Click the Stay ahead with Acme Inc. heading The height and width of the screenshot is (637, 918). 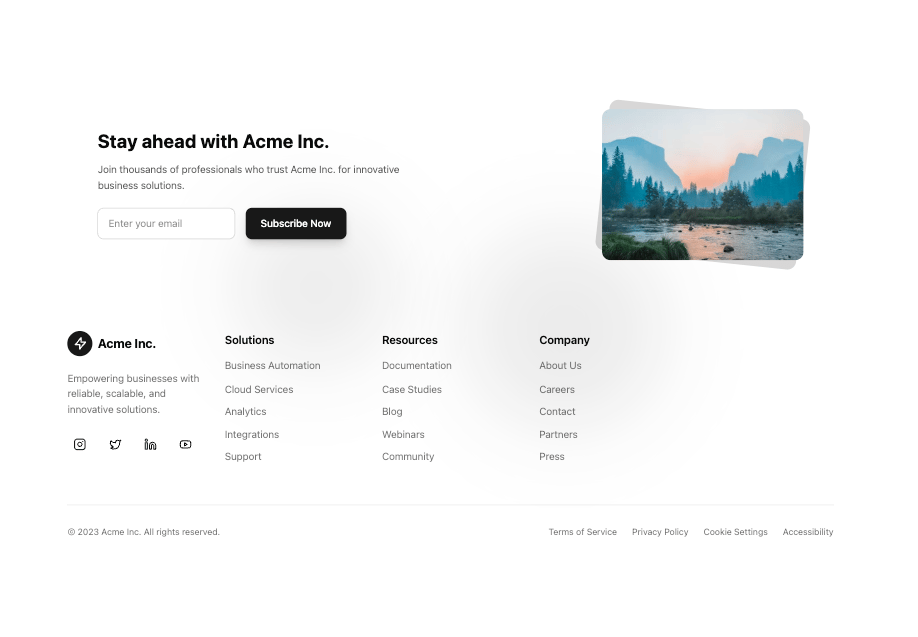pyautogui.click(x=213, y=142)
